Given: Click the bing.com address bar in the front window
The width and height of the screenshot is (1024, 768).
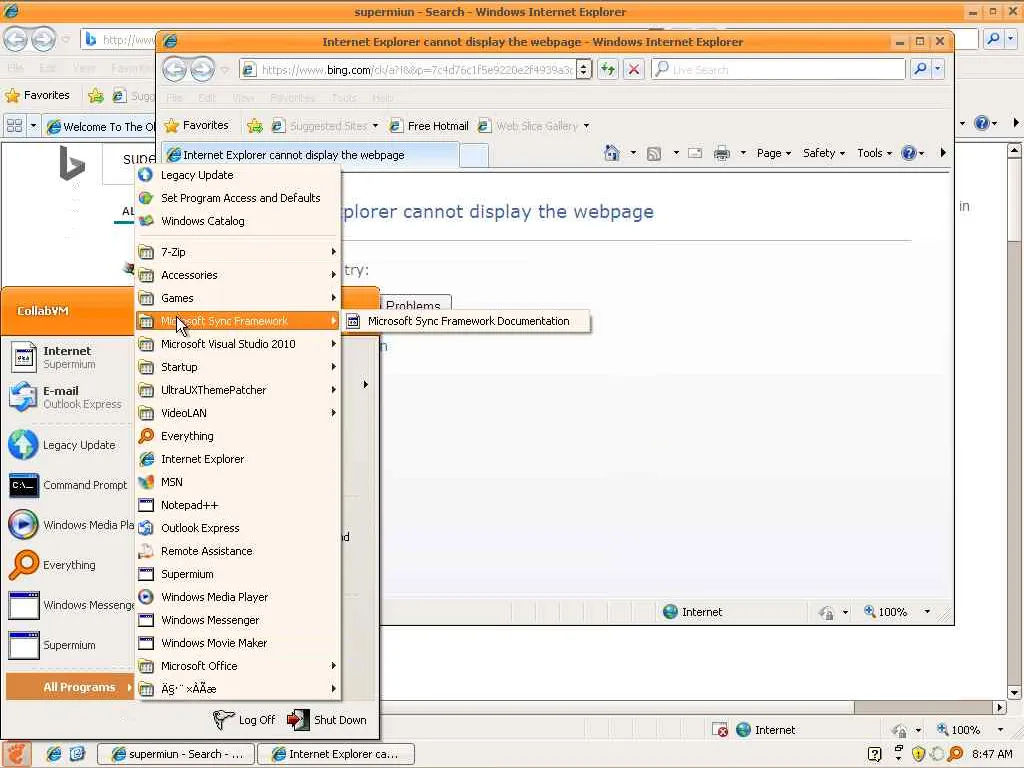Looking at the screenshot, I should pos(415,69).
